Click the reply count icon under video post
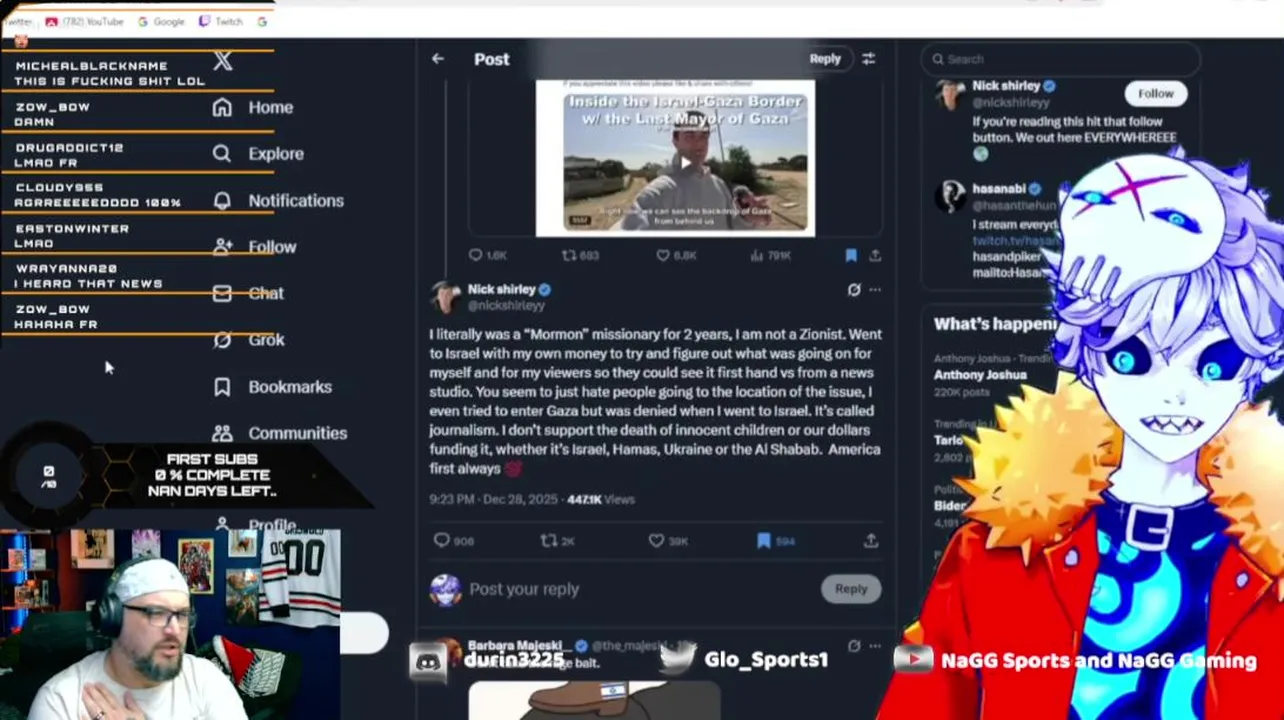This screenshot has height=720, width=1284. [476, 256]
